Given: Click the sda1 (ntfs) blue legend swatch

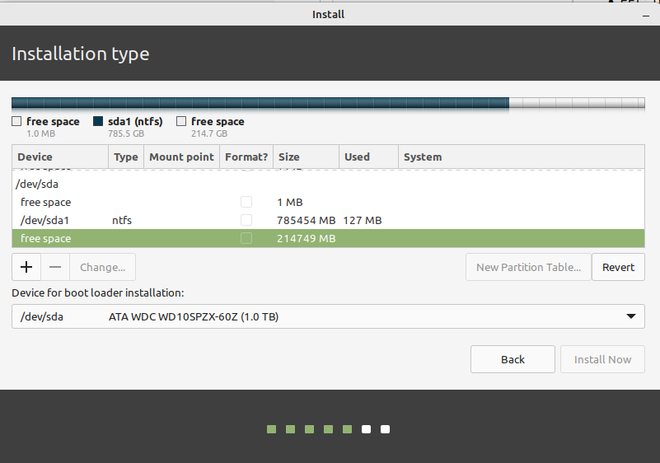Looking at the screenshot, I should click(98, 121).
